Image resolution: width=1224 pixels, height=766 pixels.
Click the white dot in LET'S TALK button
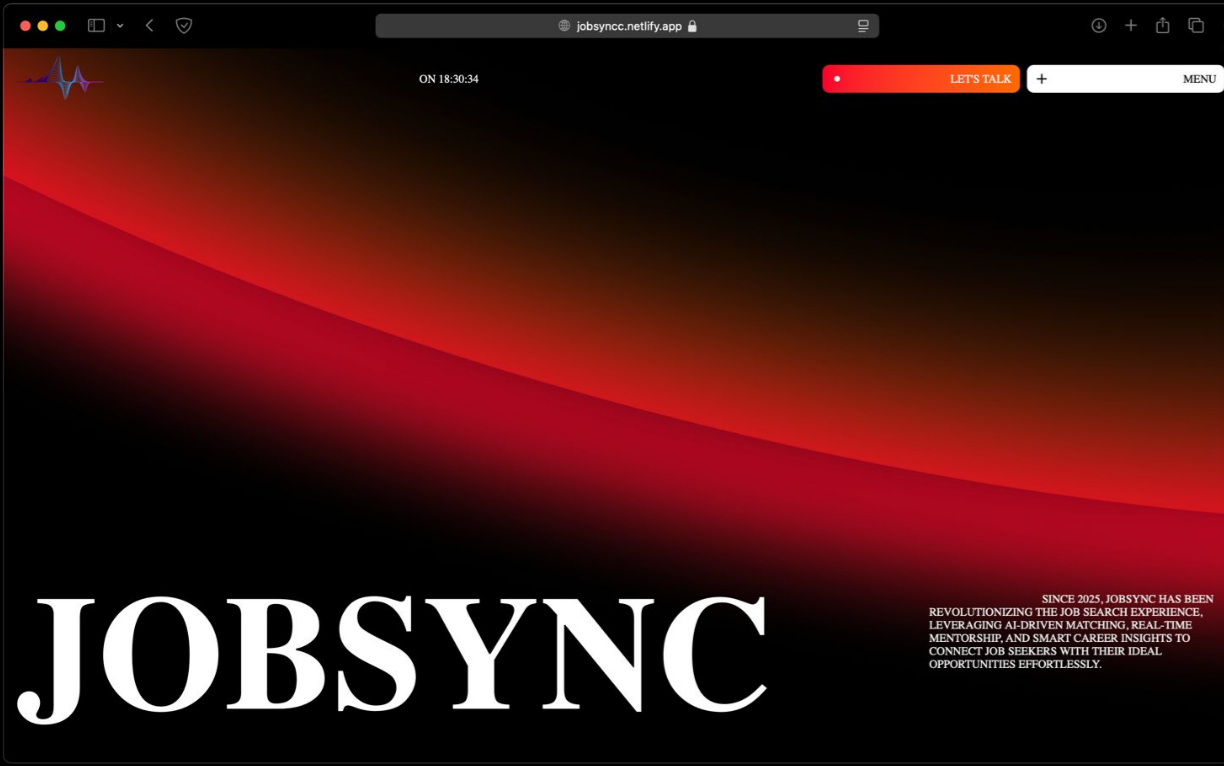click(837, 79)
